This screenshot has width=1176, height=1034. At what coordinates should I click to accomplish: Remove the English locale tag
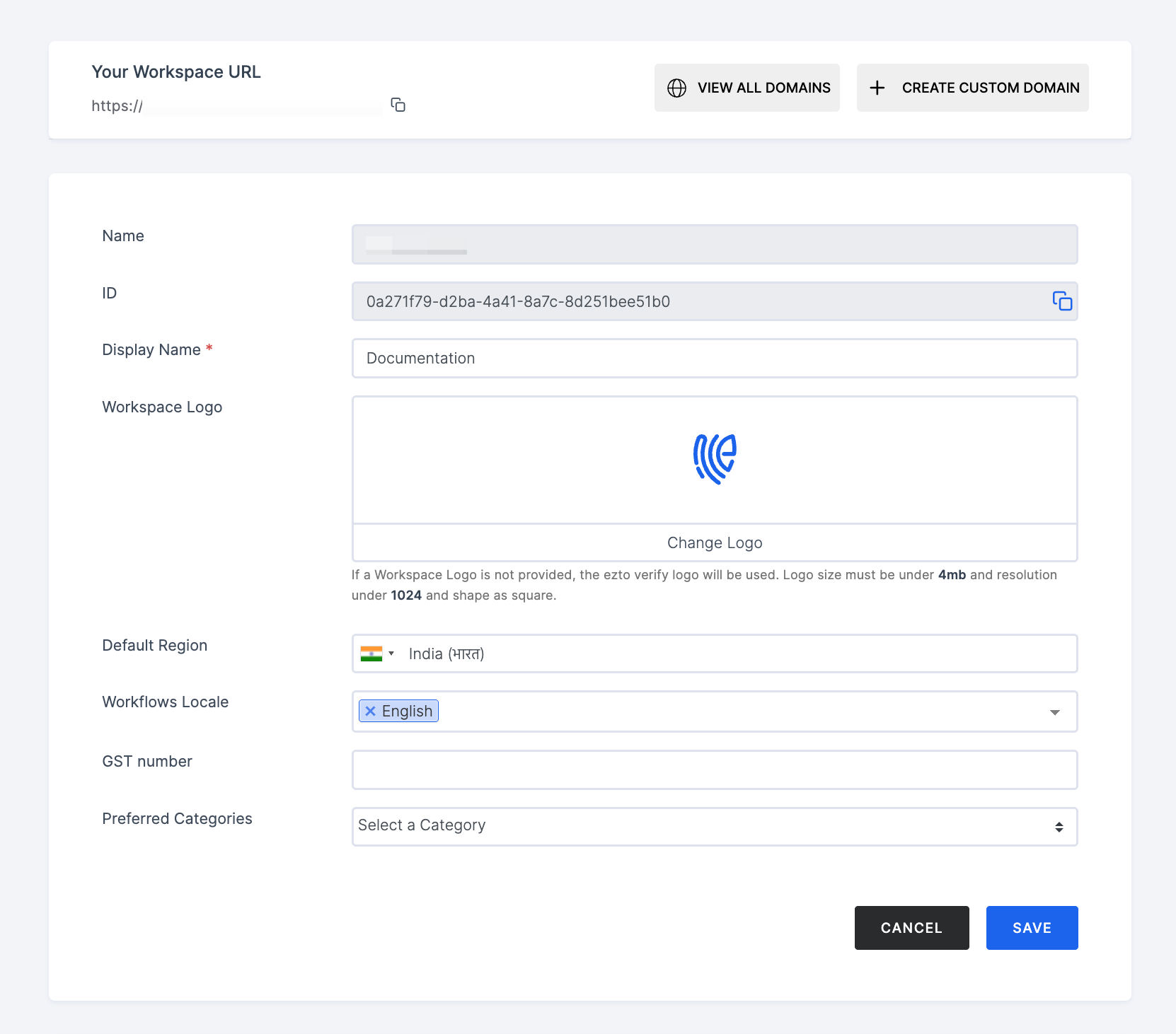coord(370,711)
